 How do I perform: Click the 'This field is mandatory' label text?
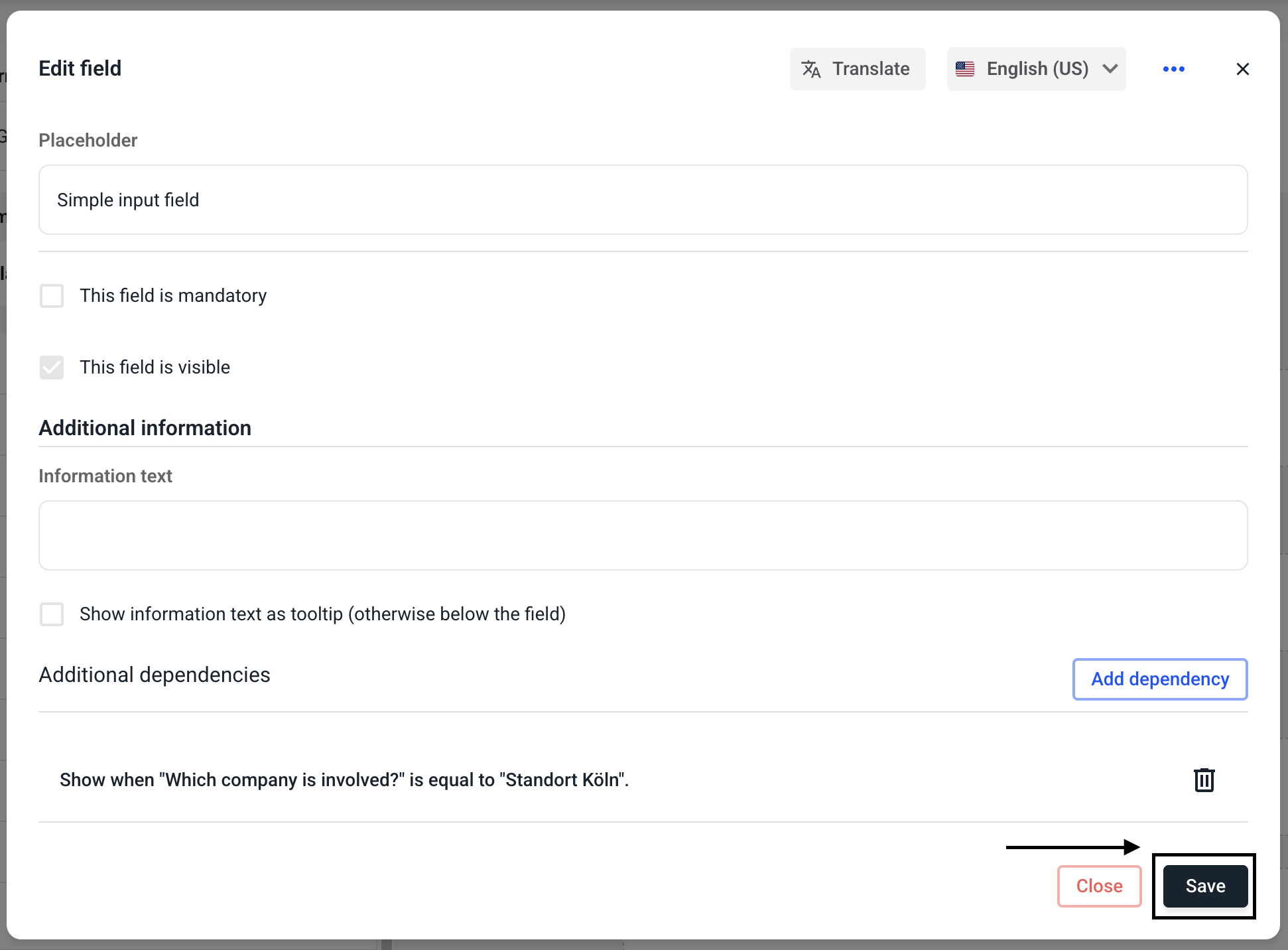[173, 296]
